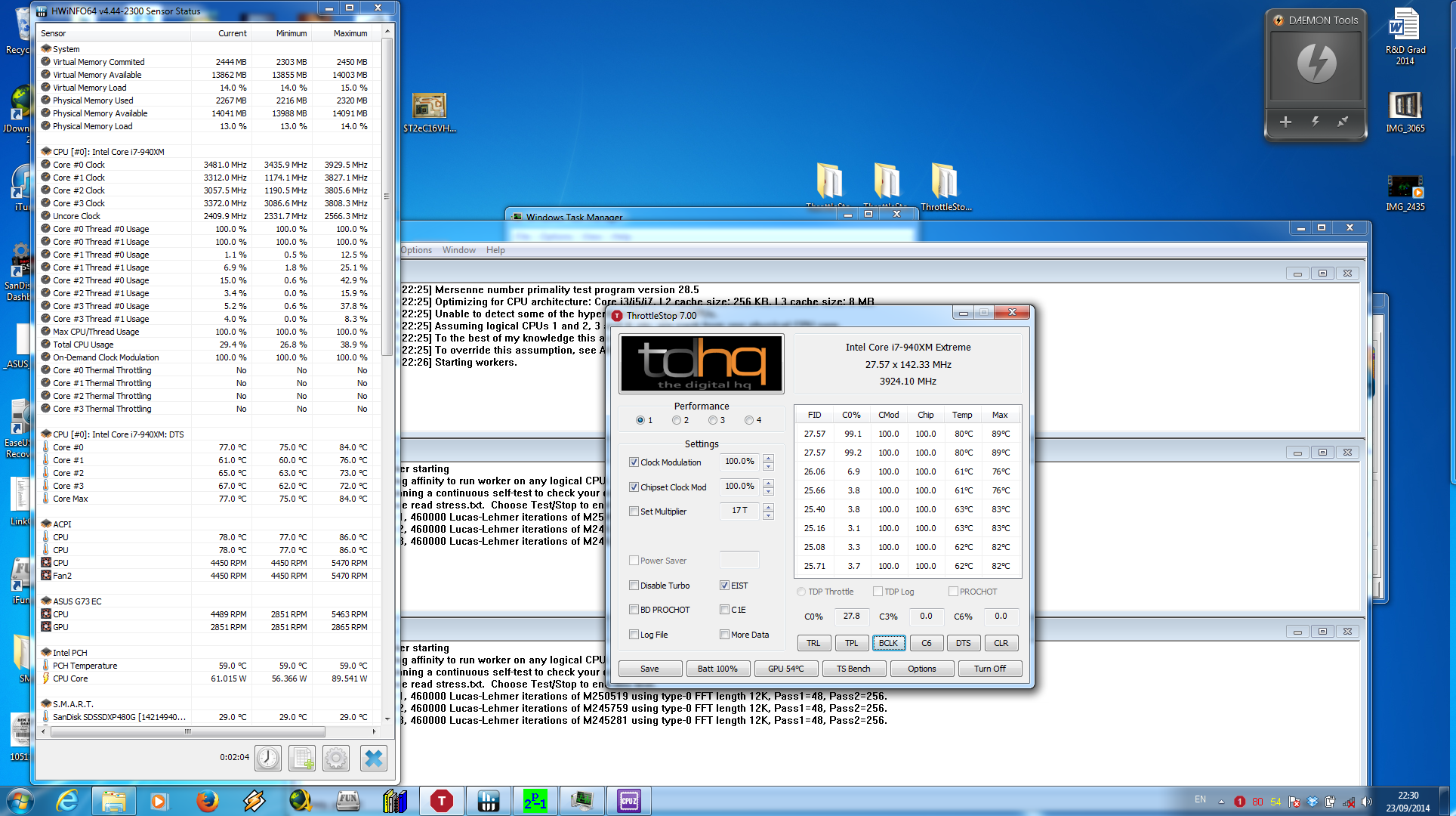The image size is (1456, 816).
Task: Open Help menu in Prime95
Action: point(495,250)
